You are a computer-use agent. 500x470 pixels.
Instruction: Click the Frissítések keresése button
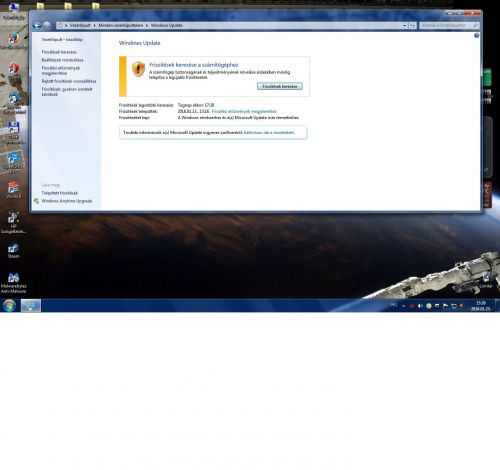click(280, 86)
